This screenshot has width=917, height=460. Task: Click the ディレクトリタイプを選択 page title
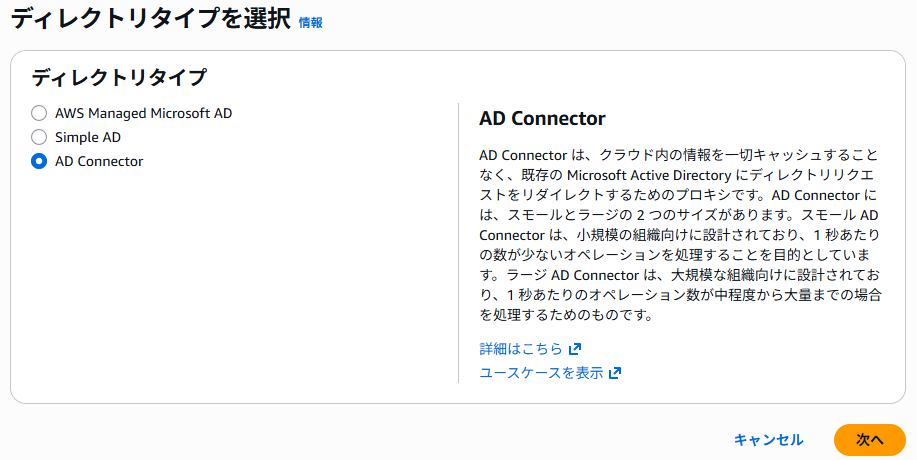tap(150, 19)
